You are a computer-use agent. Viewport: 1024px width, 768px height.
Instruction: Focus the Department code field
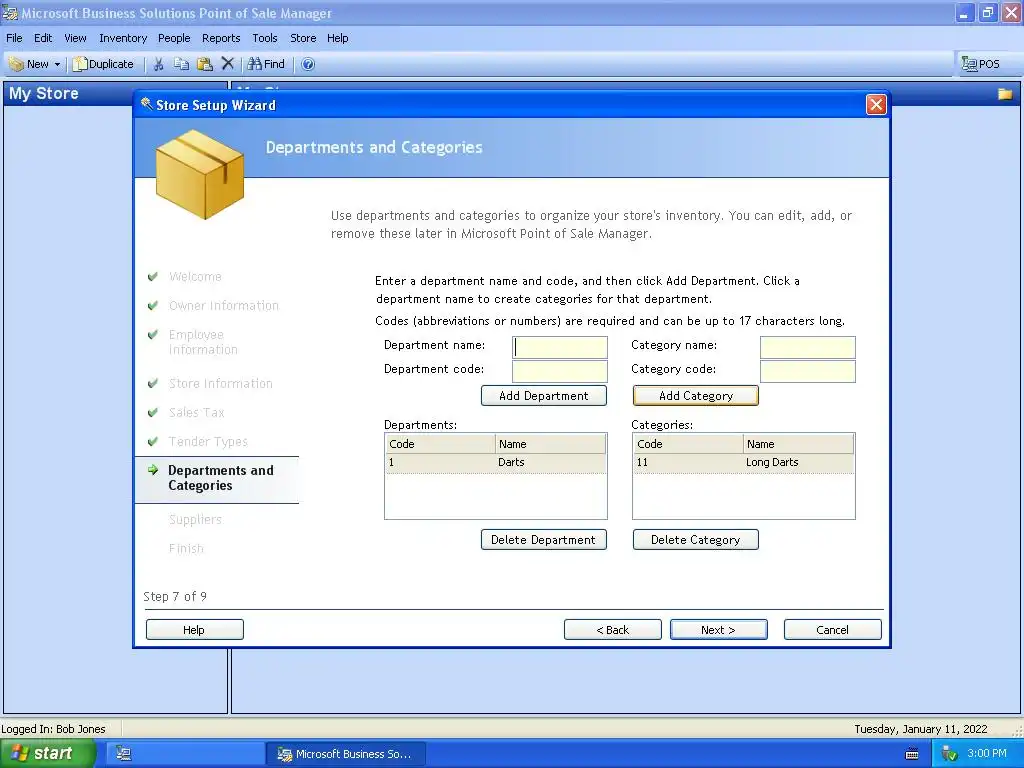[x=560, y=371]
